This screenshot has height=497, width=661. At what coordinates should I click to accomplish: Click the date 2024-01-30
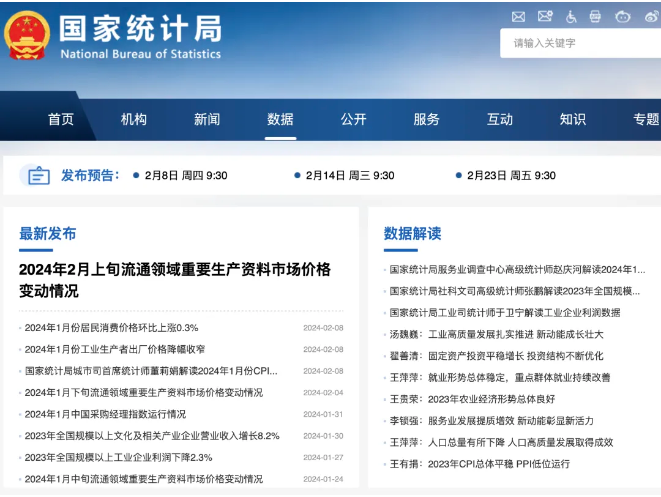(x=323, y=436)
